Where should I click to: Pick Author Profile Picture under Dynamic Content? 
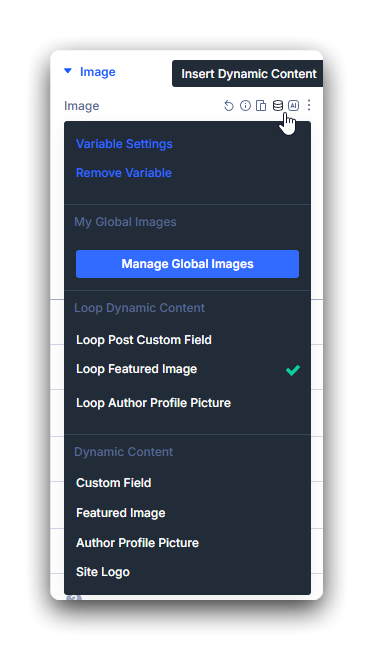(137, 543)
